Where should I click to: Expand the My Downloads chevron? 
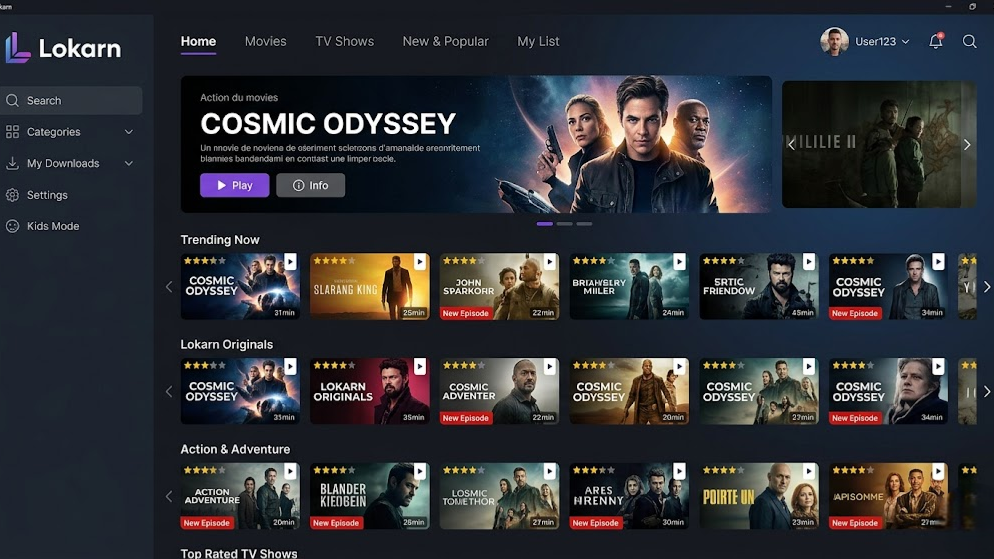129,163
